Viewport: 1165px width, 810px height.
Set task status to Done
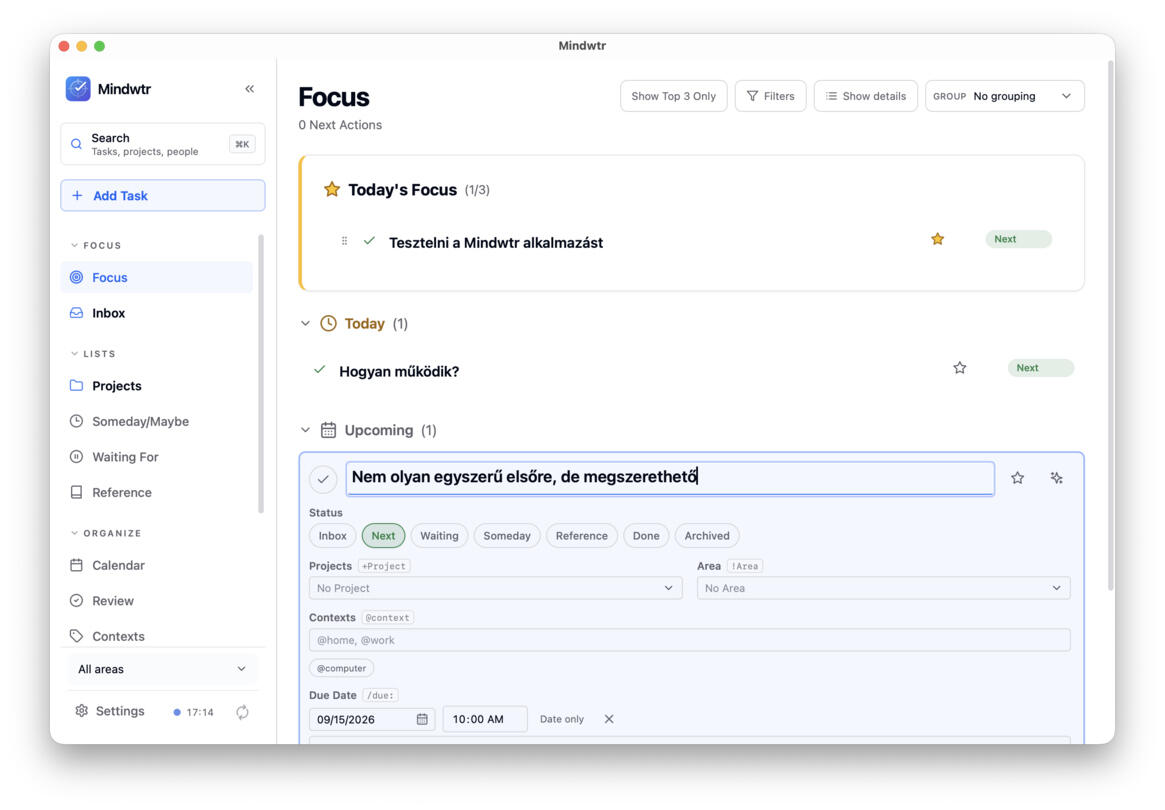pos(646,536)
